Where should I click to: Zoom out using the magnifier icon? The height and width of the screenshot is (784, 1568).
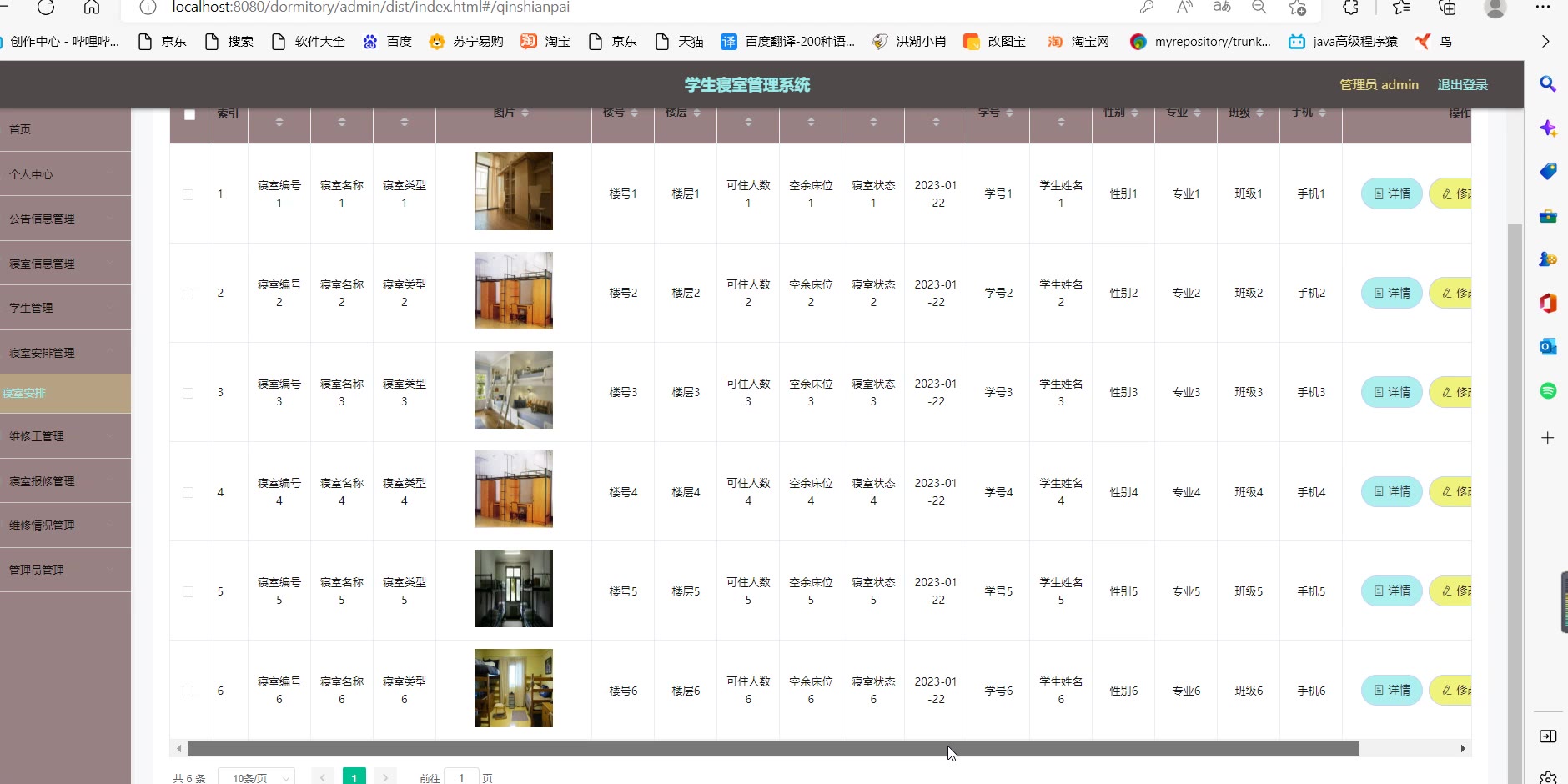tap(1259, 8)
